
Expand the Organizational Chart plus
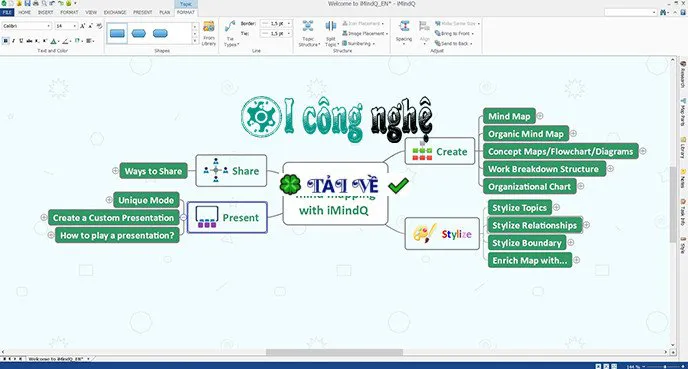pyautogui.click(x=580, y=186)
